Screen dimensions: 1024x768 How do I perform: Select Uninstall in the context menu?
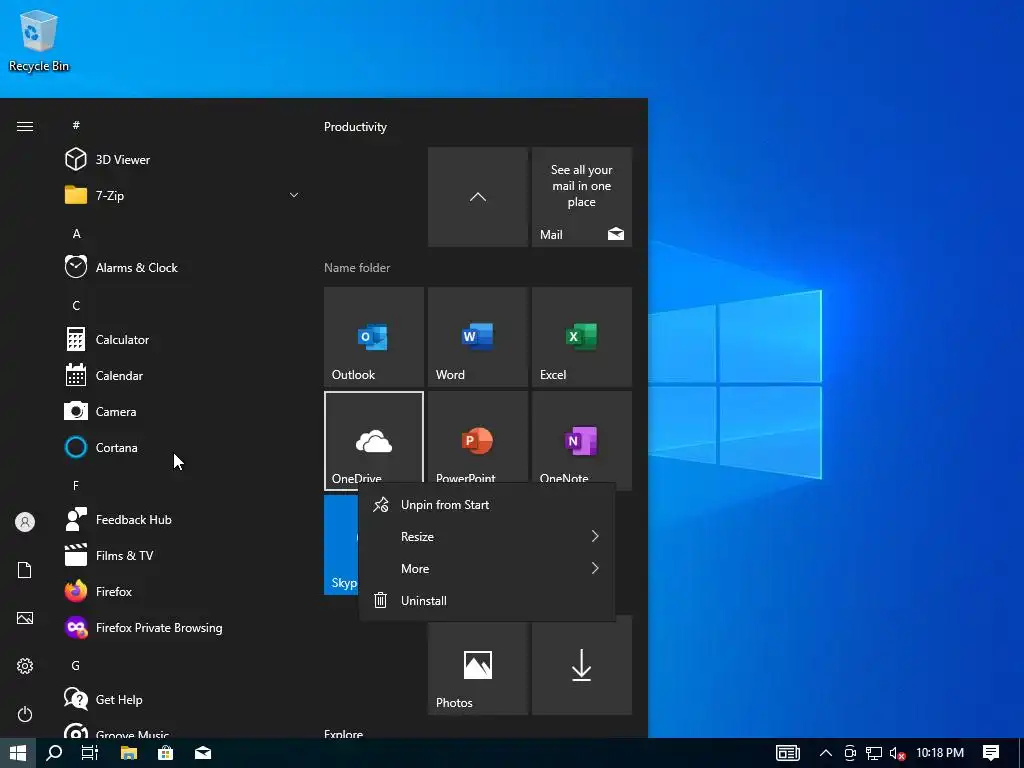pyautogui.click(x=487, y=601)
